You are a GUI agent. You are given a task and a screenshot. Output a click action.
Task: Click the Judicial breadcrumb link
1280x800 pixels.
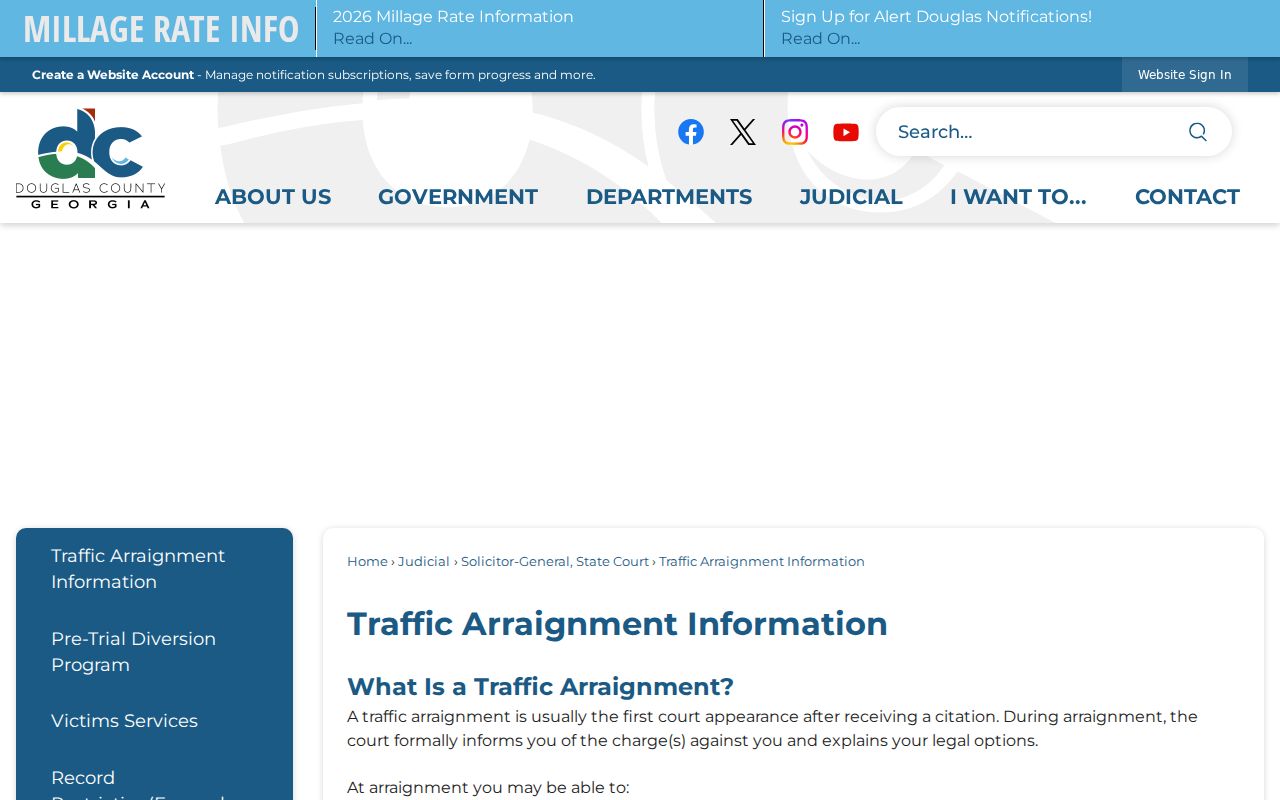tap(424, 562)
